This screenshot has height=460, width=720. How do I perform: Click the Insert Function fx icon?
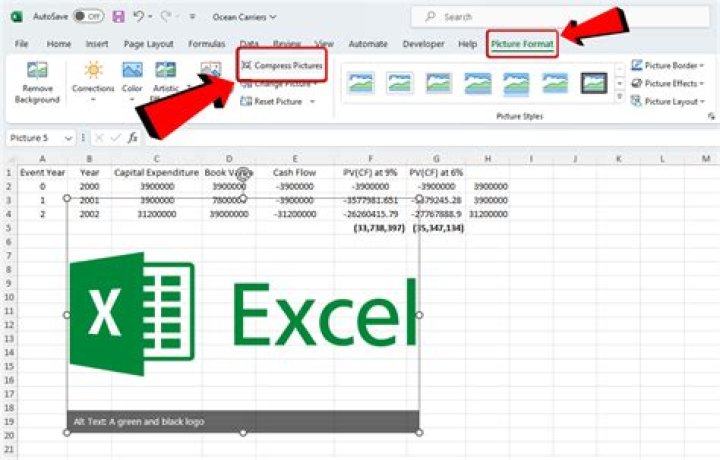133,138
